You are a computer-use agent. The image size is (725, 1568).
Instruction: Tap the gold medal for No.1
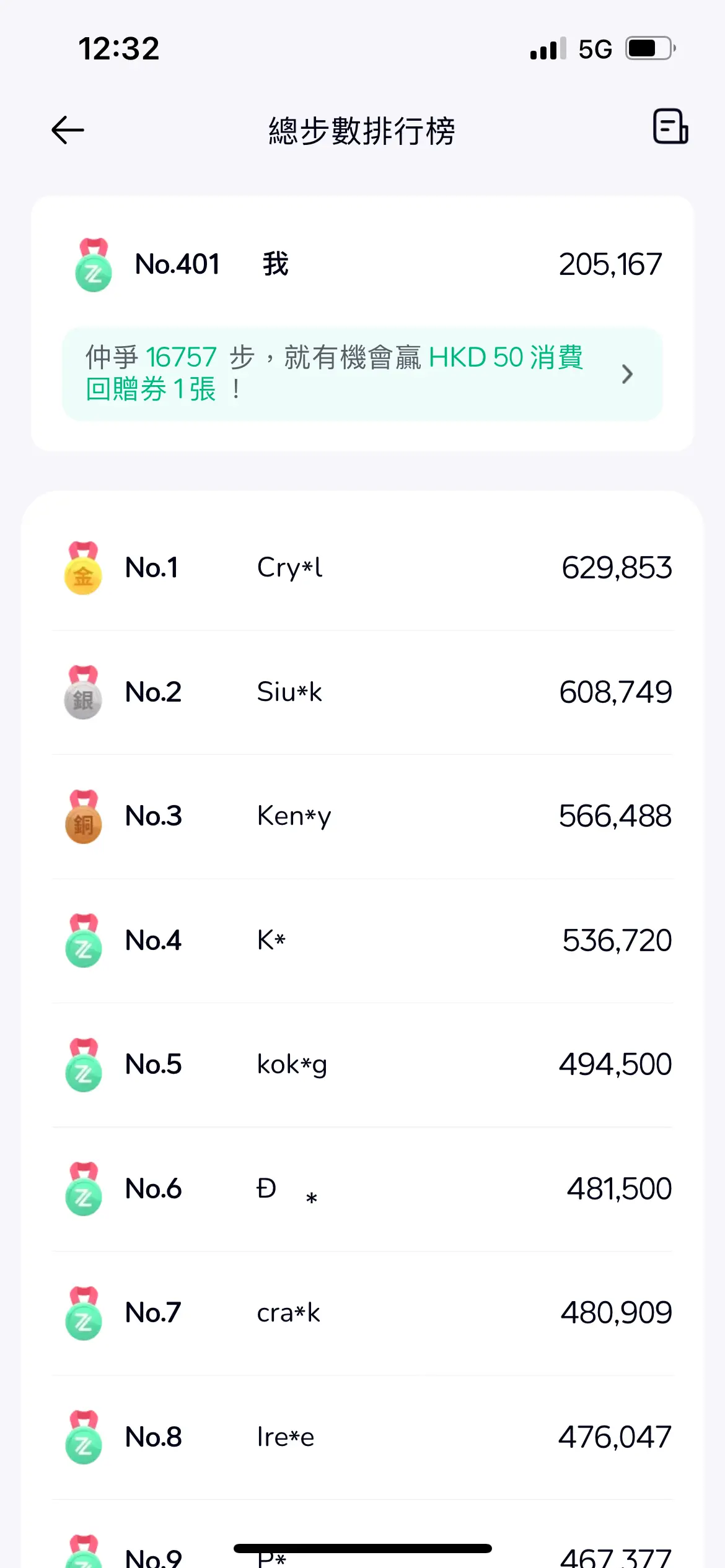83,568
